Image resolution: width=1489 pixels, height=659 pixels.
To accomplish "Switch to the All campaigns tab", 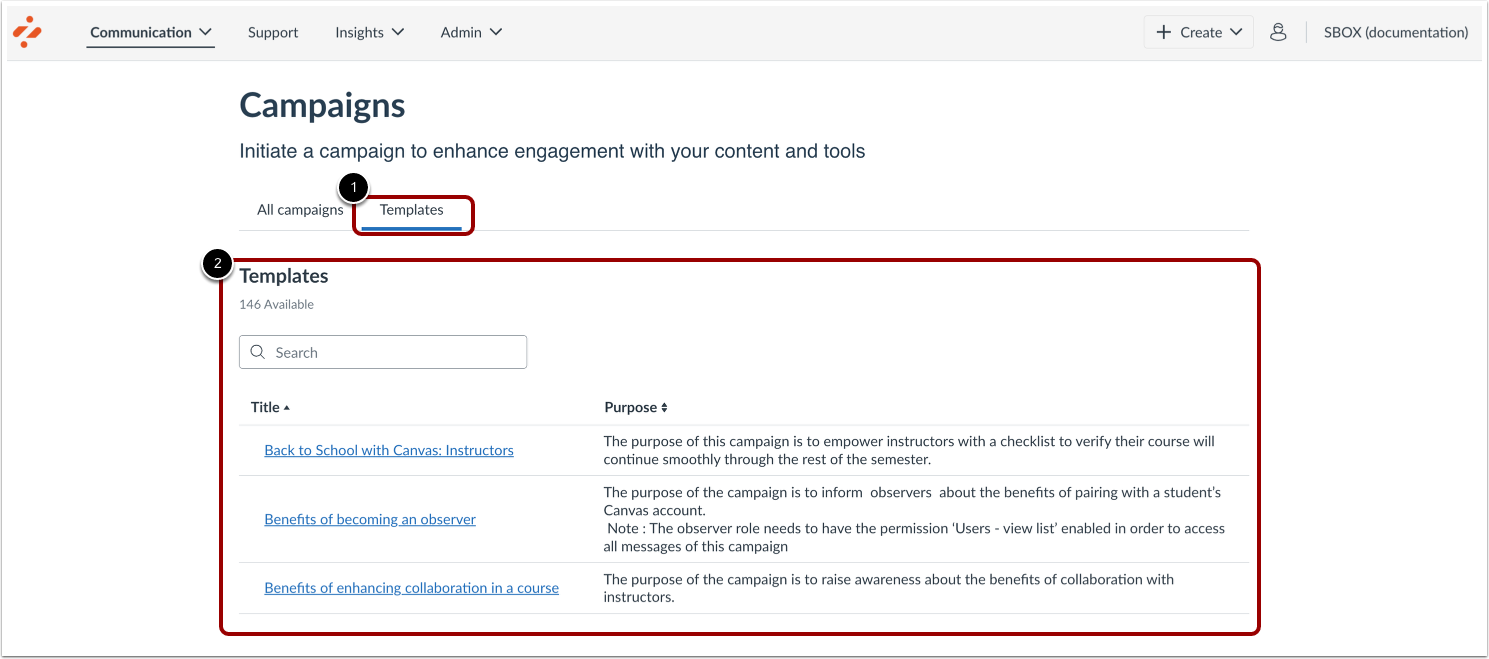I will (300, 210).
